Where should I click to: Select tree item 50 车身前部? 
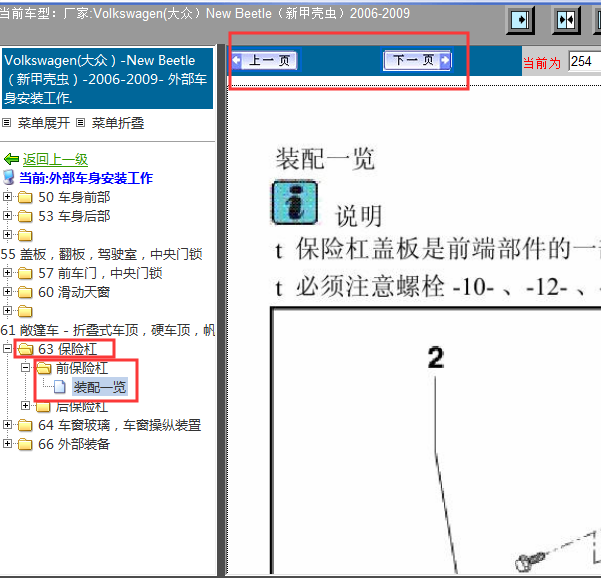coord(74,197)
